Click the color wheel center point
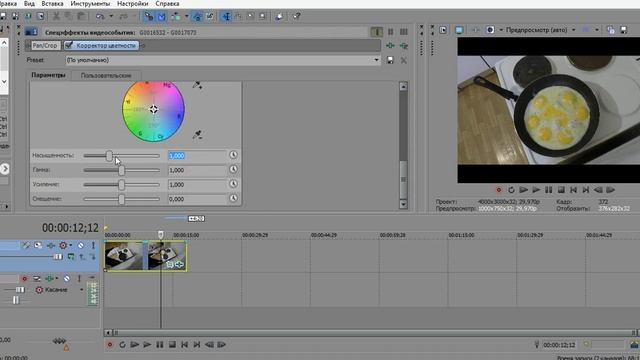This screenshot has height=360, width=640. point(153,109)
